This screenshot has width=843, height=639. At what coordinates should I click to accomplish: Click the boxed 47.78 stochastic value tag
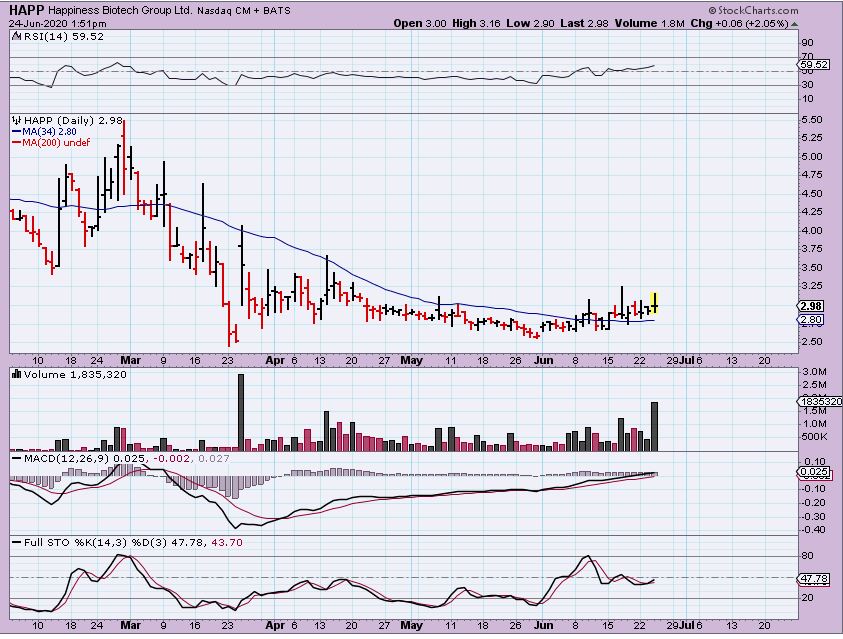click(813, 579)
